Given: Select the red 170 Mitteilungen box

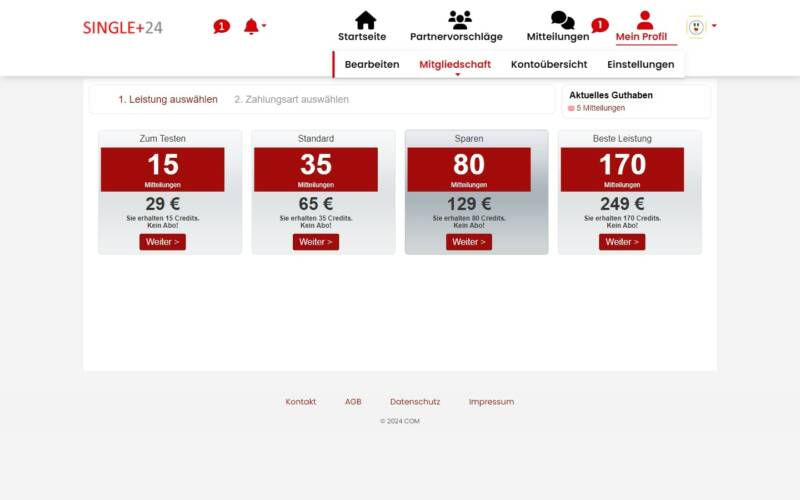Looking at the screenshot, I should click(x=622, y=169).
